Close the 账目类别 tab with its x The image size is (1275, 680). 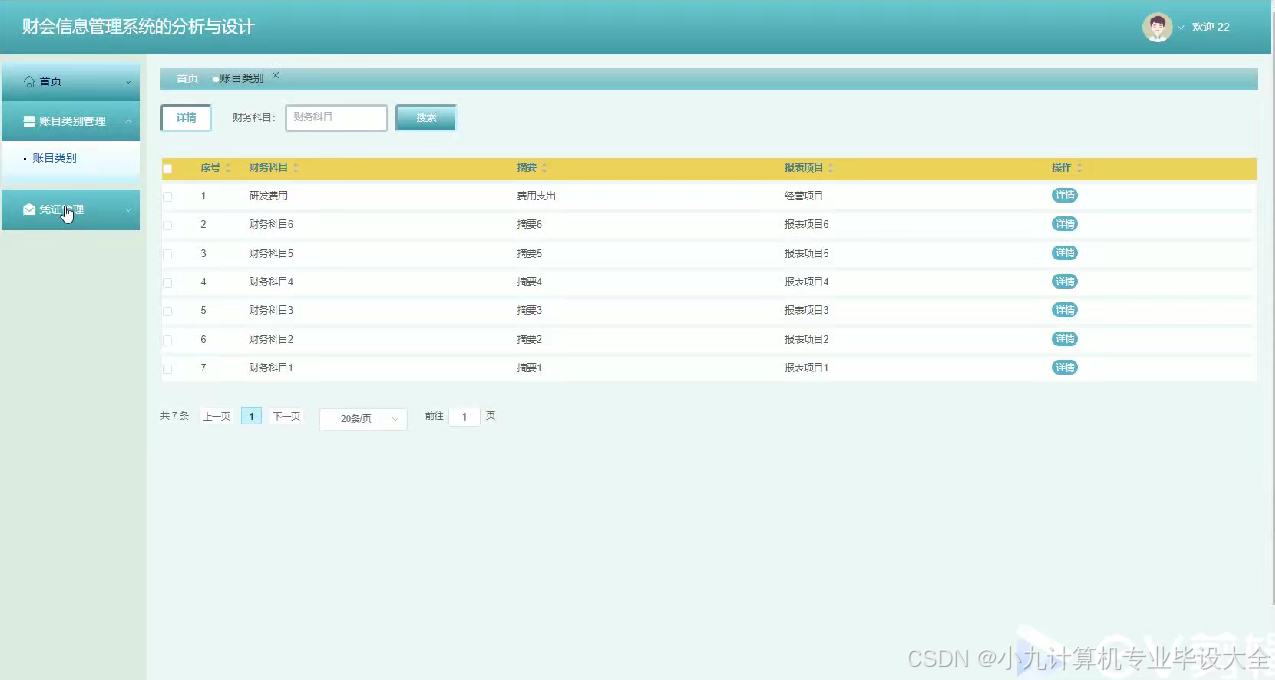tap(276, 75)
